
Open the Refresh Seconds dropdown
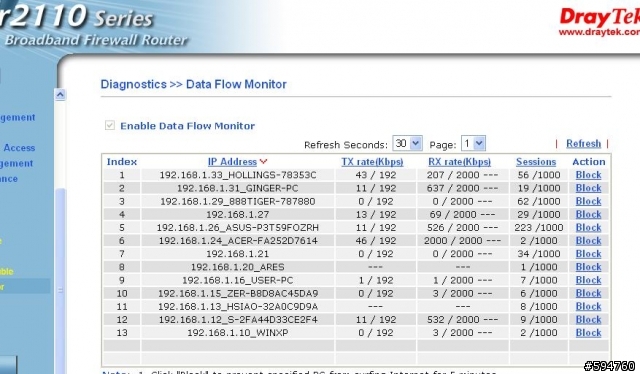coord(407,143)
